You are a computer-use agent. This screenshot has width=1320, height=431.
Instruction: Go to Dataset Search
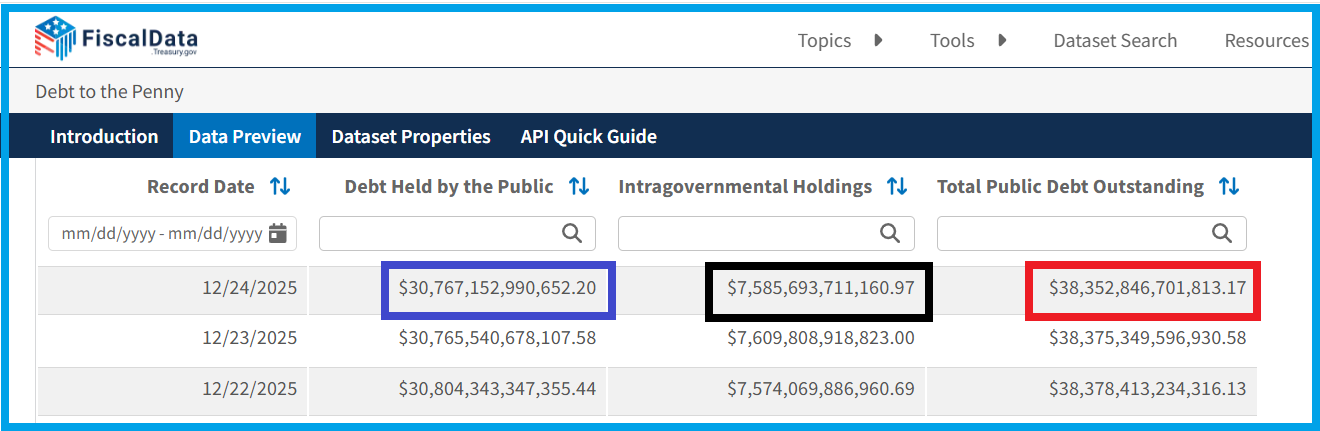pos(1115,41)
